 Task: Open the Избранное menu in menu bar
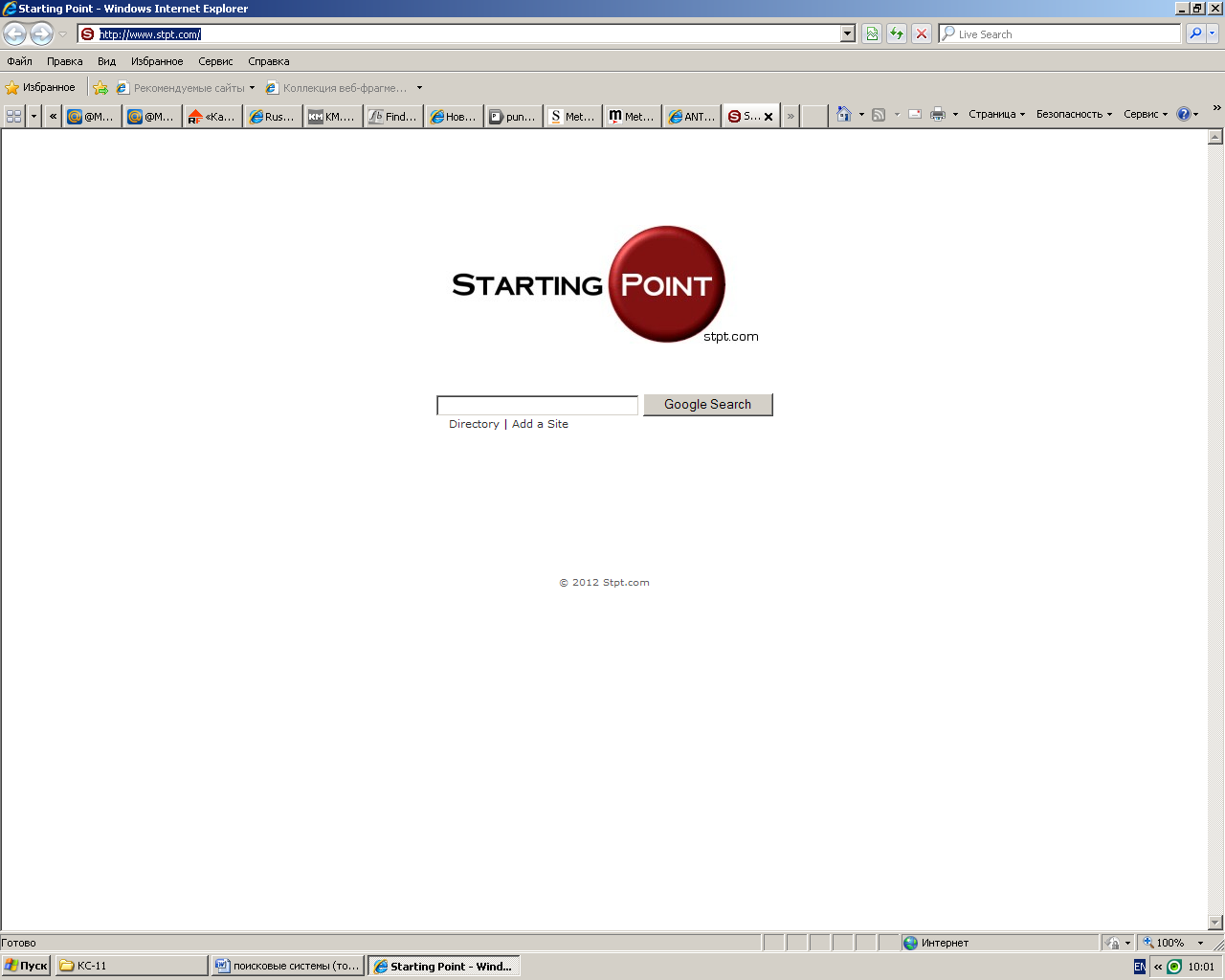pyautogui.click(x=157, y=61)
